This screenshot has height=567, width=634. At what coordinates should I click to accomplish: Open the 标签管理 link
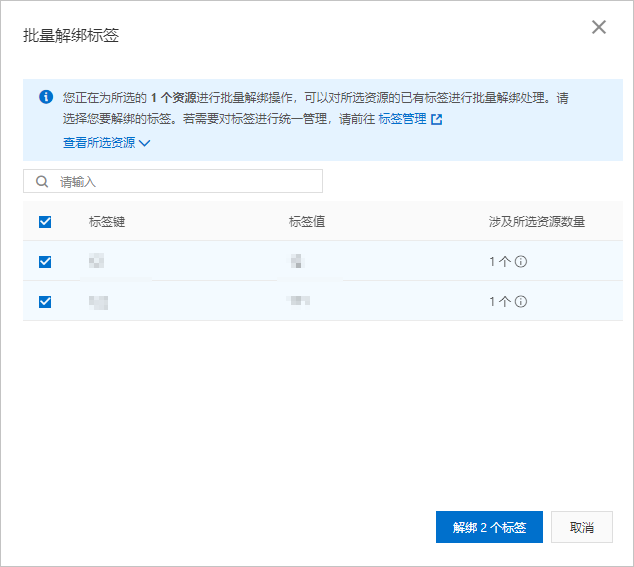pos(402,119)
